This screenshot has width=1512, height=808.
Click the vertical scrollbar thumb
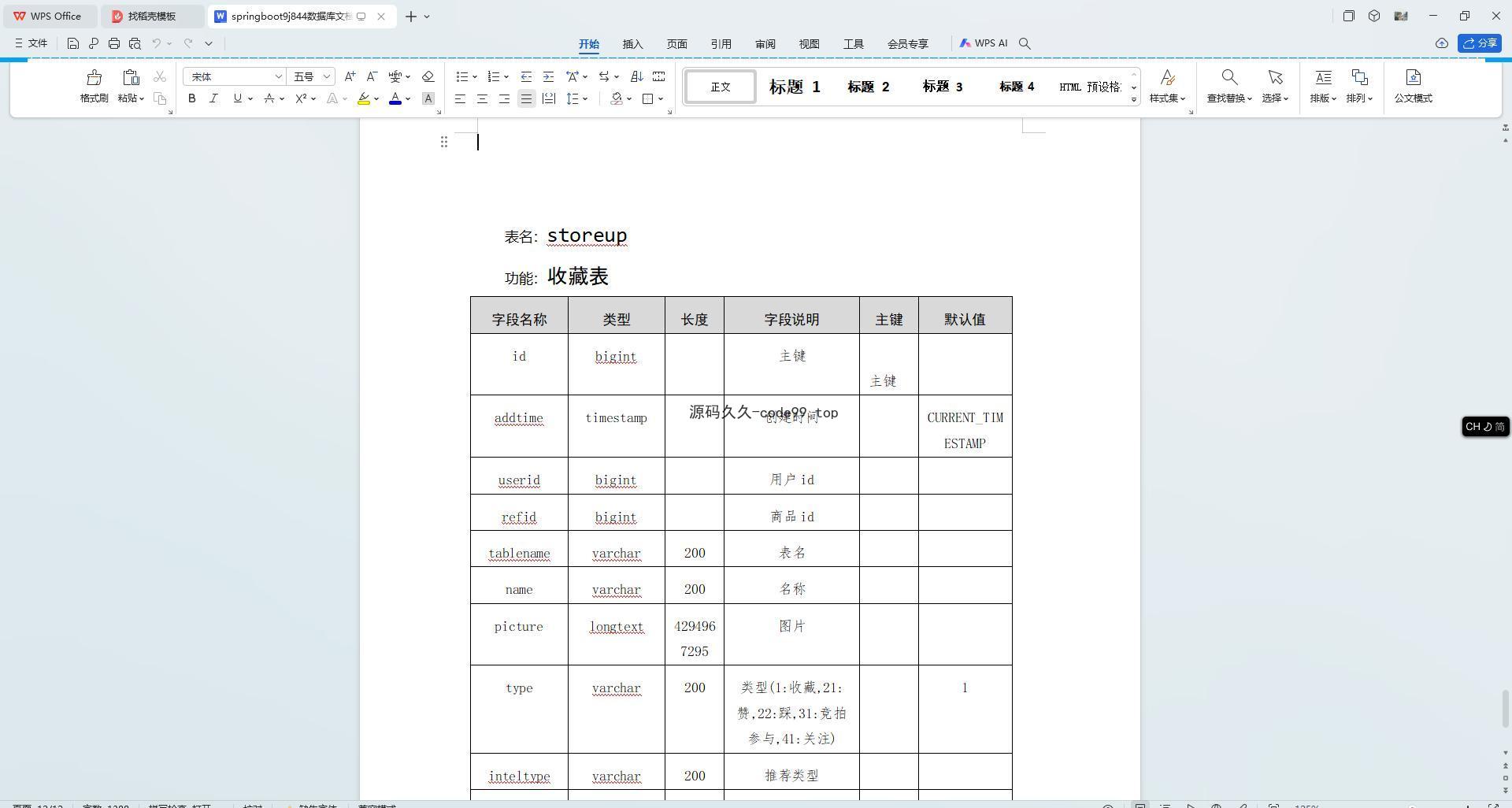click(x=1505, y=709)
